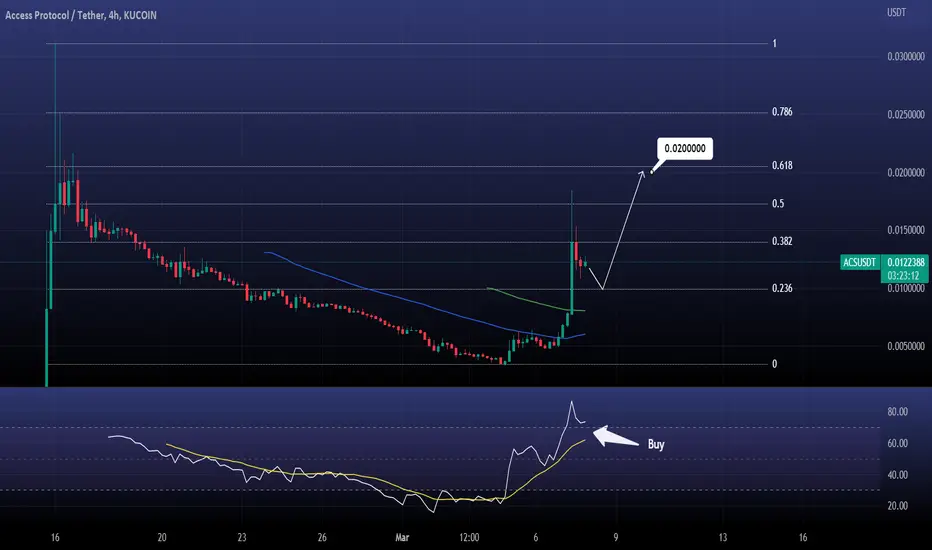932x550 pixels.
Task: Click the Buy annotation text near the RSI
Action: (656, 444)
